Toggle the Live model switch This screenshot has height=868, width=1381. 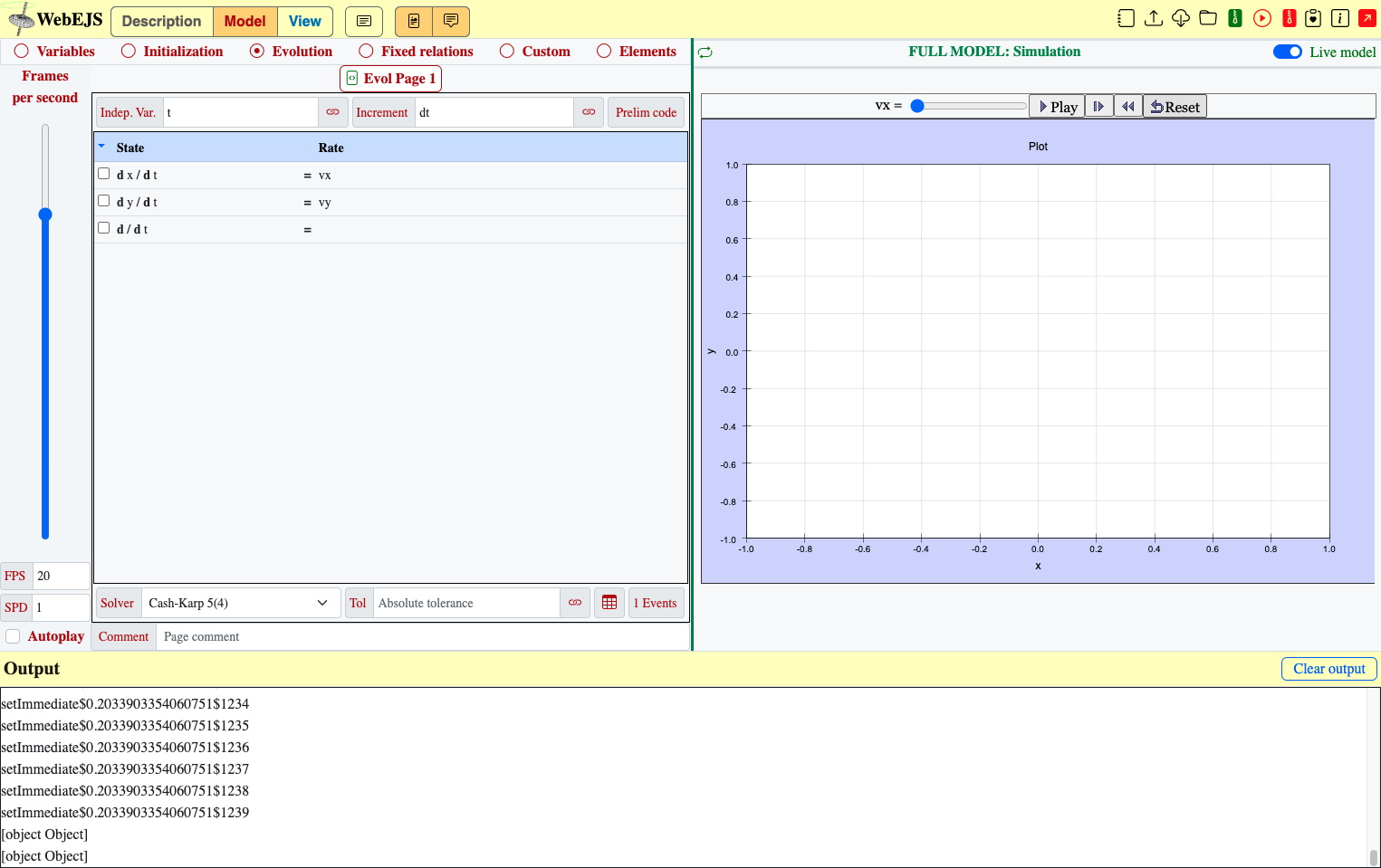click(x=1287, y=52)
